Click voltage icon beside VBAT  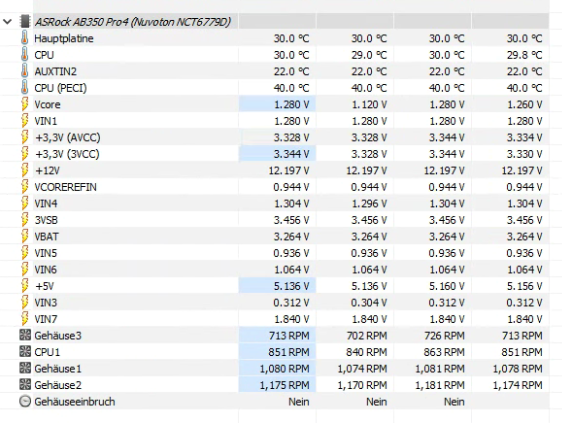(24, 236)
